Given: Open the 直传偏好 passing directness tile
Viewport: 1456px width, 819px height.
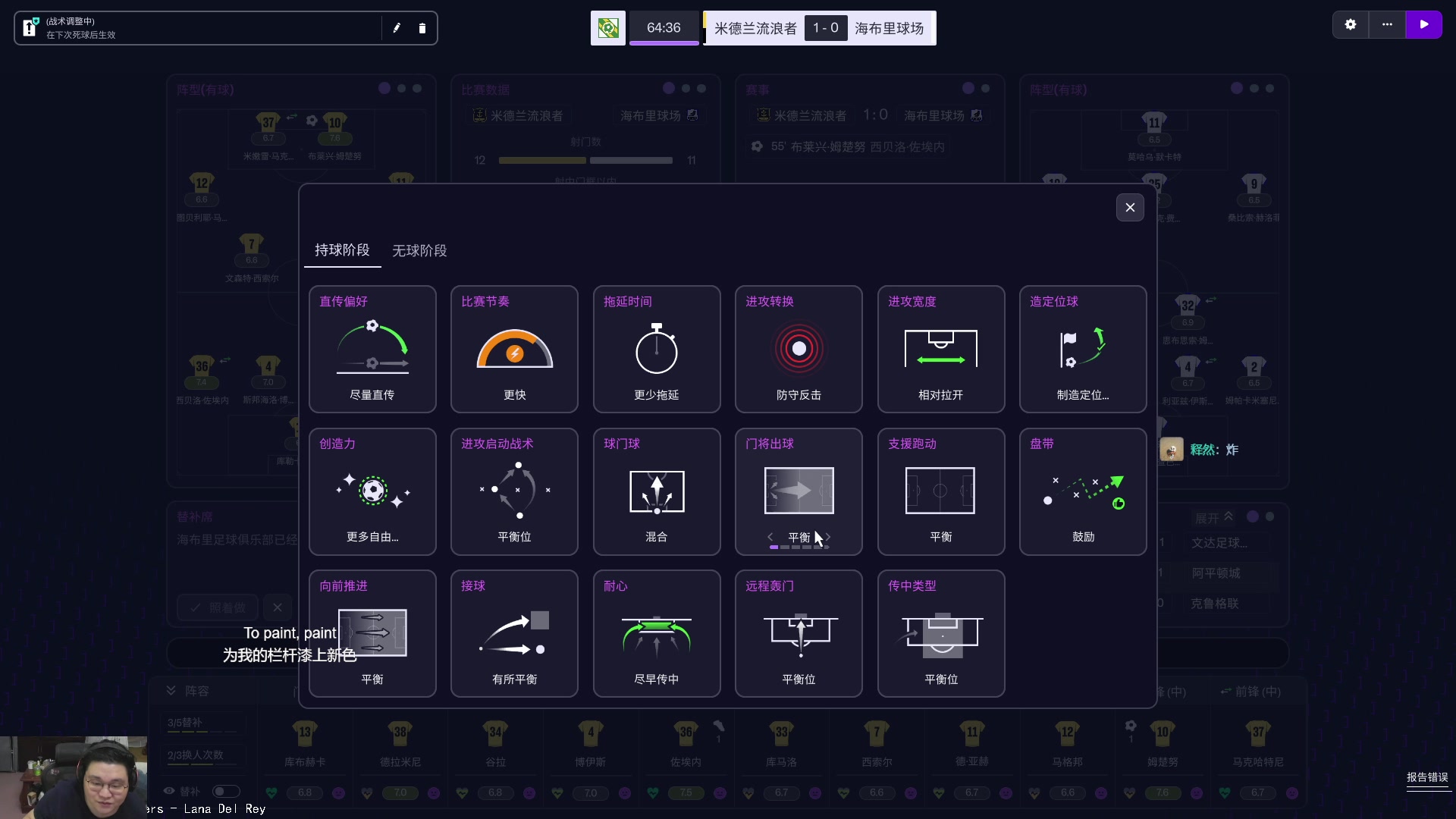Looking at the screenshot, I should pos(372,349).
